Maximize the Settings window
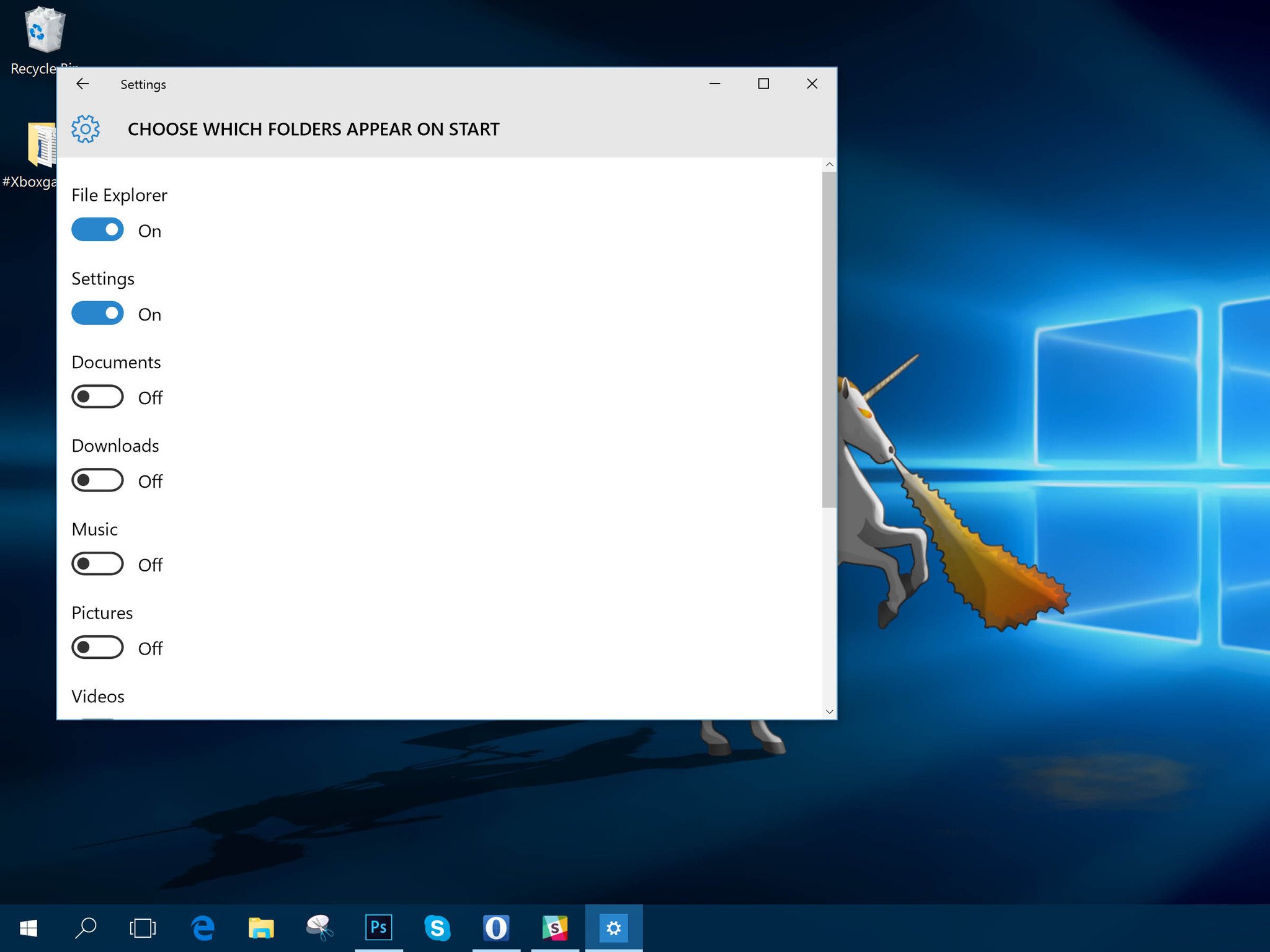 click(763, 84)
